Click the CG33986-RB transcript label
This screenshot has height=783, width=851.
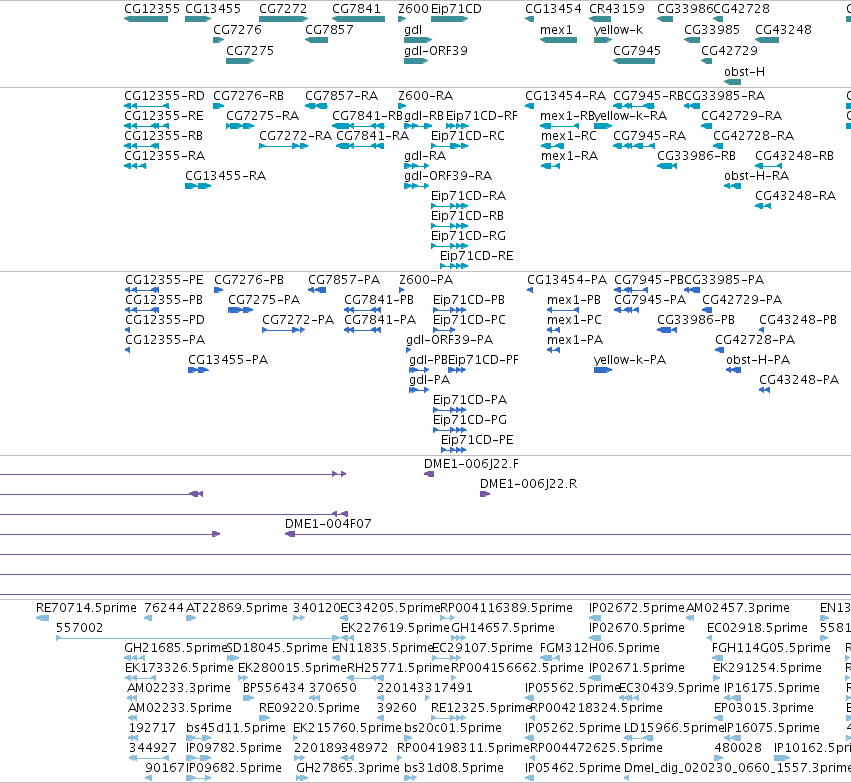pyautogui.click(x=696, y=156)
